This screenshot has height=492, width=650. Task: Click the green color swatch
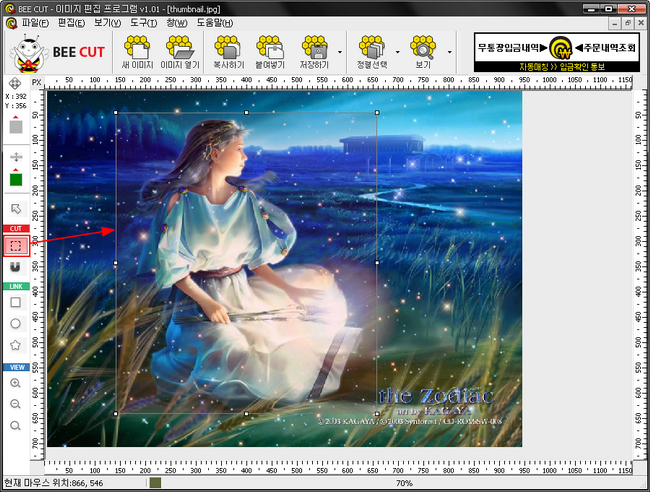[x=16, y=180]
